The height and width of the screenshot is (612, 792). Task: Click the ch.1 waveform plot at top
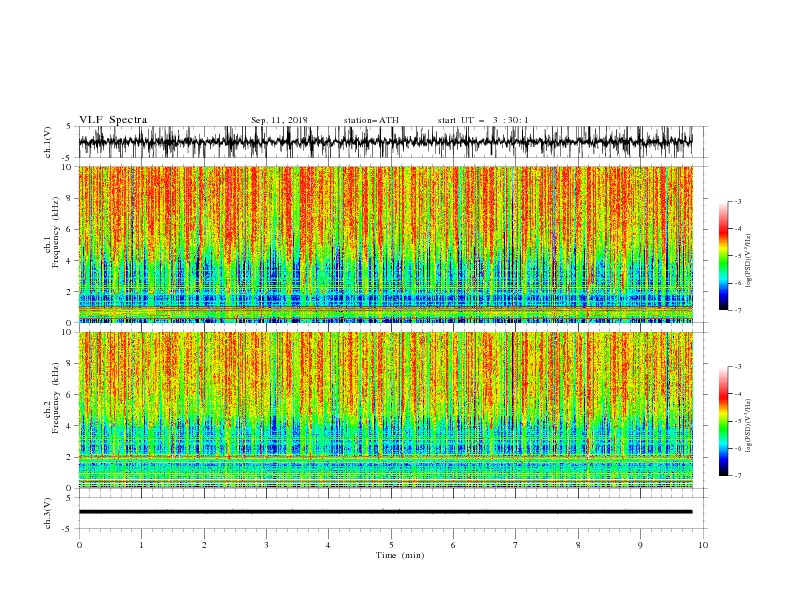pos(386,142)
